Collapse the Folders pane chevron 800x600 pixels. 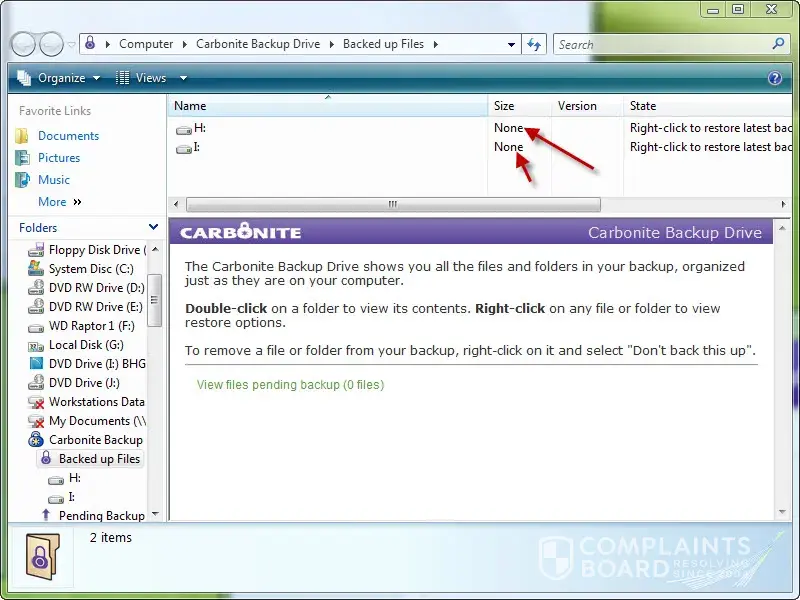coord(153,227)
